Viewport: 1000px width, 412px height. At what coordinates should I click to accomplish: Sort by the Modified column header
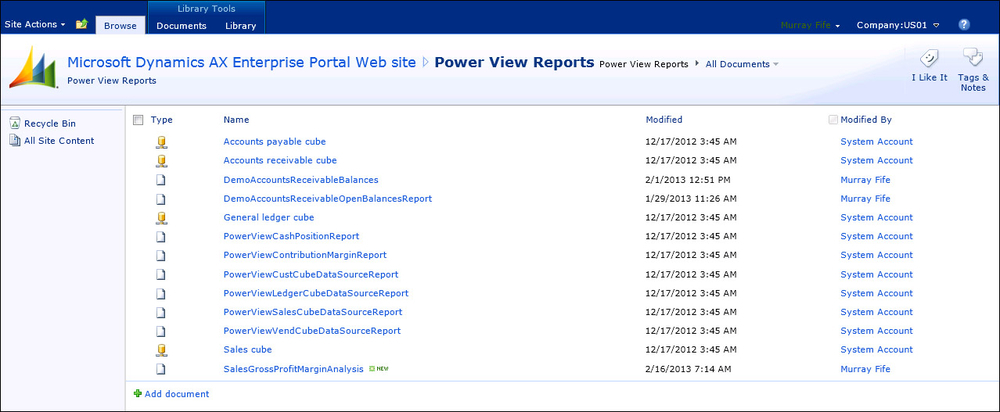click(664, 120)
